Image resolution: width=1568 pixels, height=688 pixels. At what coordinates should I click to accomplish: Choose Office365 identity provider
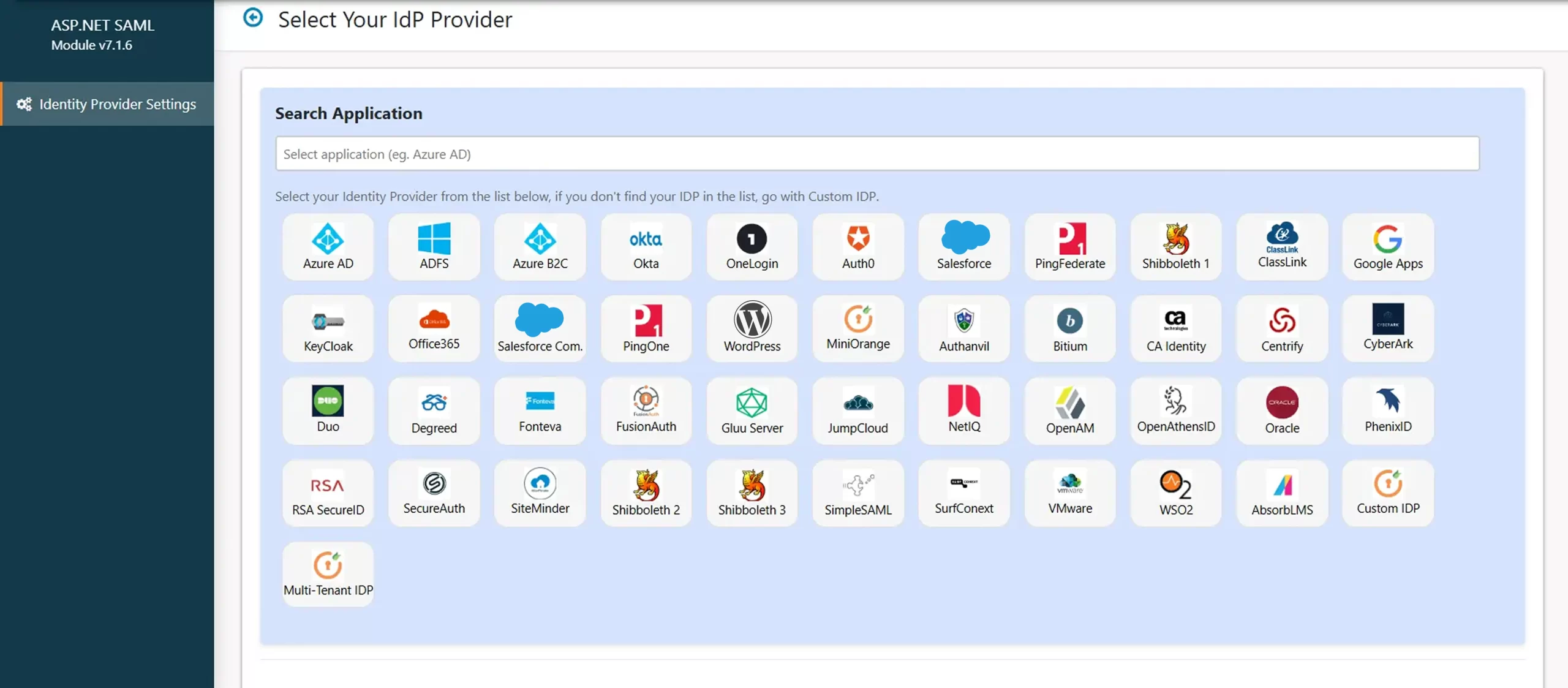click(x=434, y=329)
